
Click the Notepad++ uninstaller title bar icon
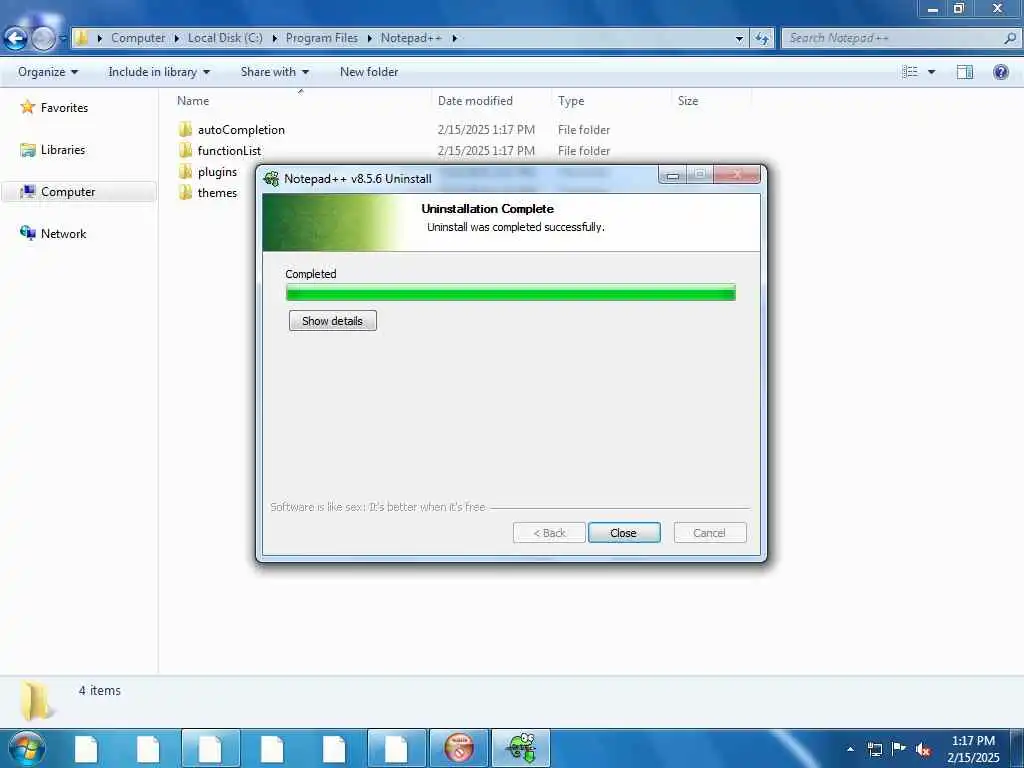pos(271,178)
